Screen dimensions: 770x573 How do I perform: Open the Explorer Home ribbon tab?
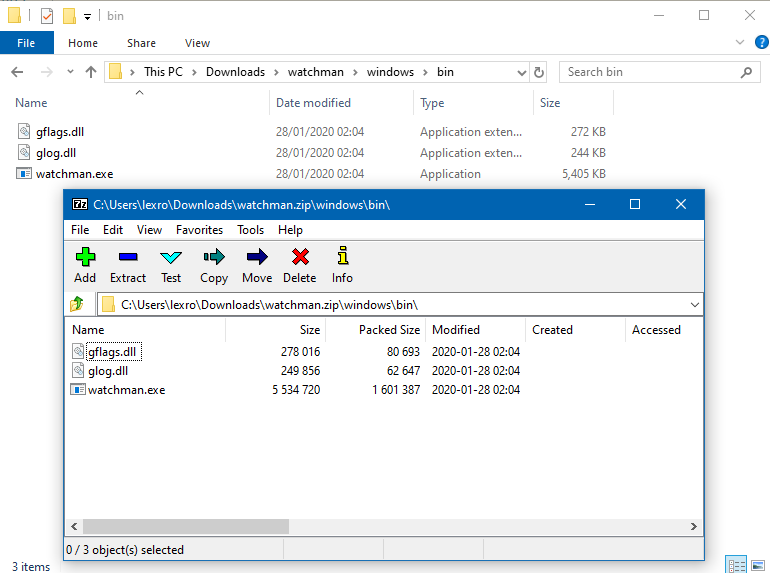[83, 43]
